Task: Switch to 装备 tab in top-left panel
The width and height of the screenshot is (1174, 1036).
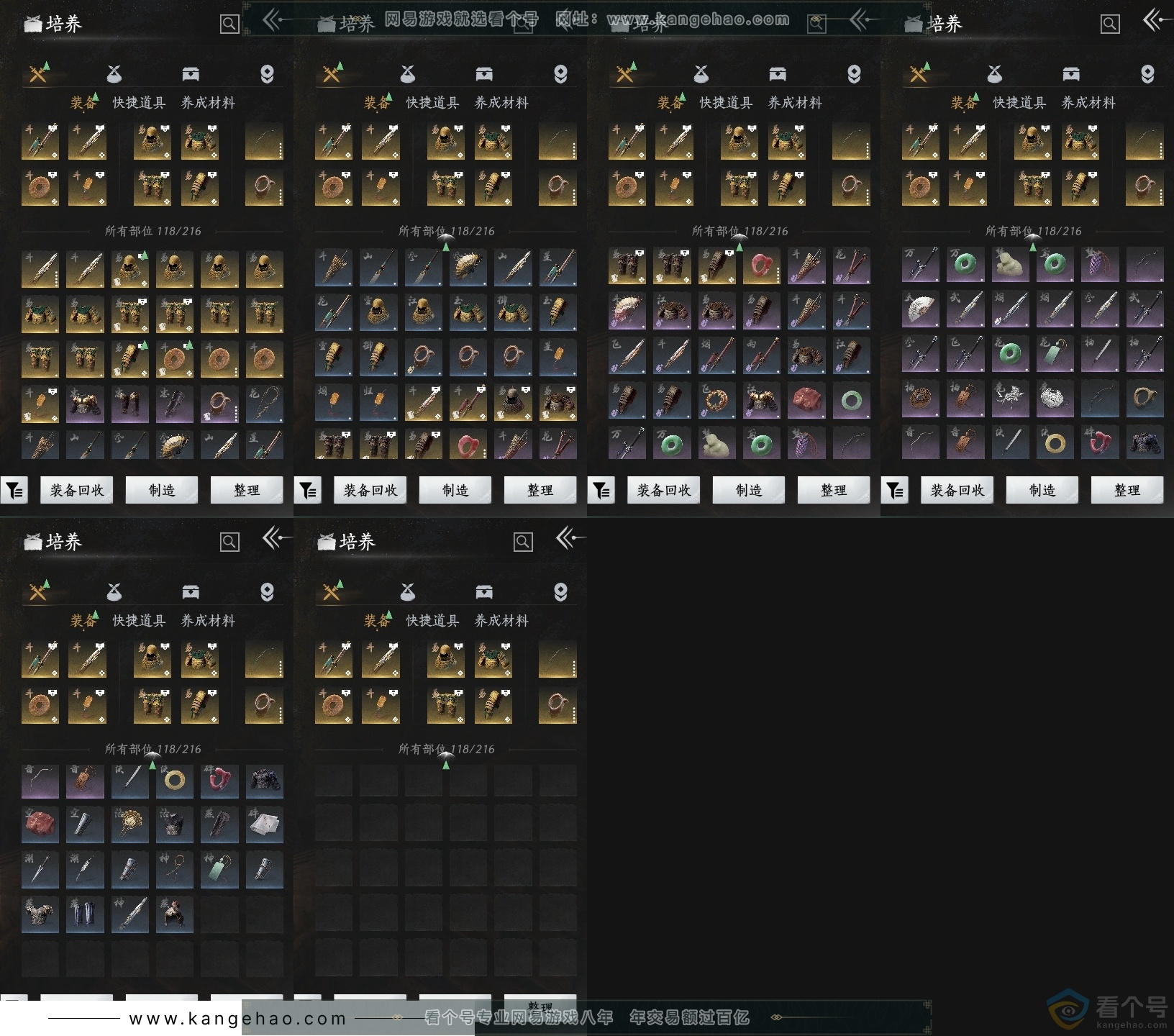Action: (83, 103)
